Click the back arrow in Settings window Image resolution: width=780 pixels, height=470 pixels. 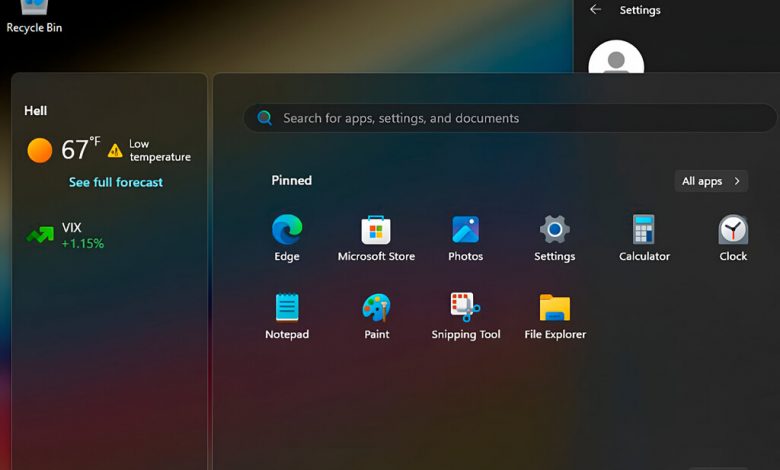[x=595, y=9]
